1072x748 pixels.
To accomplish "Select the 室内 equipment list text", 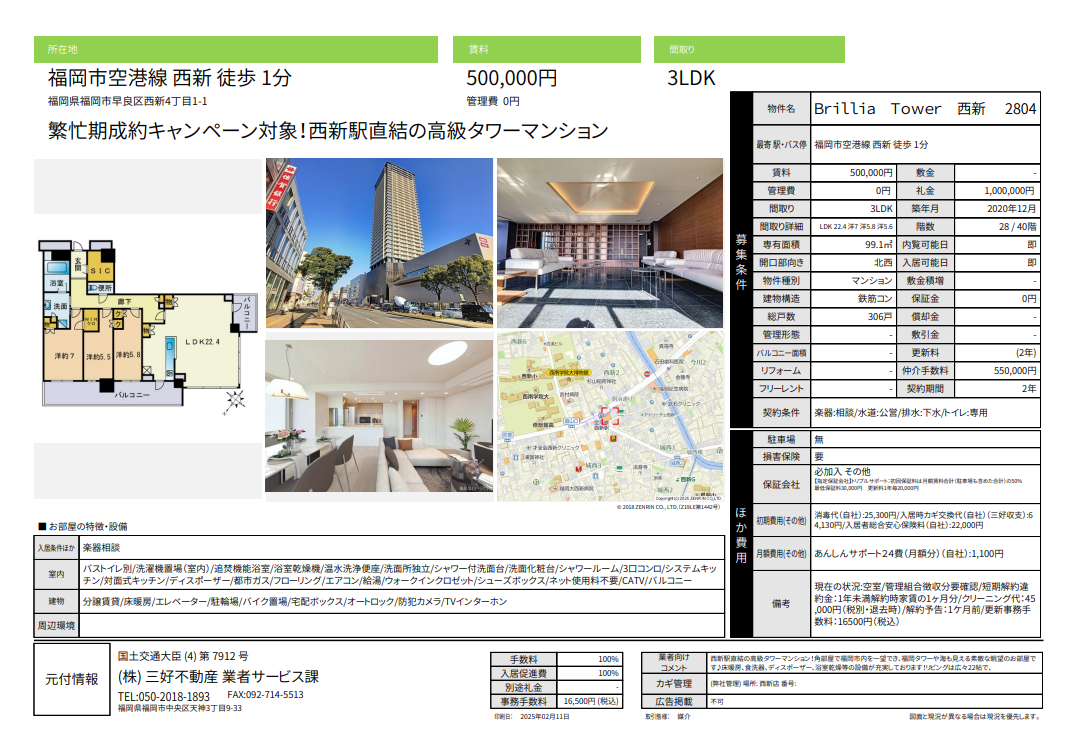I will point(400,574).
